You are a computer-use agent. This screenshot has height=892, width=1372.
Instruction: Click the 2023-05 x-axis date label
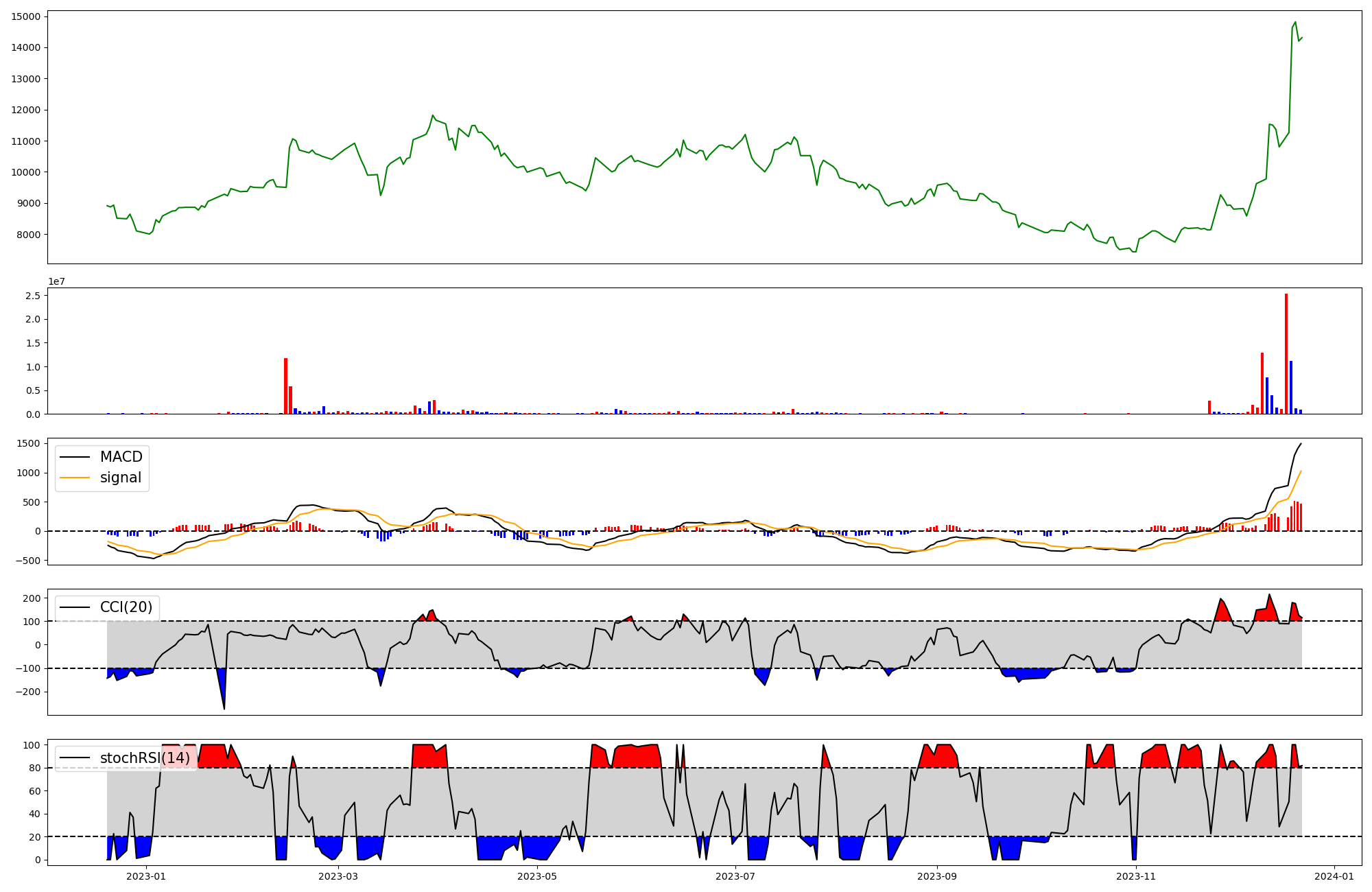(537, 876)
